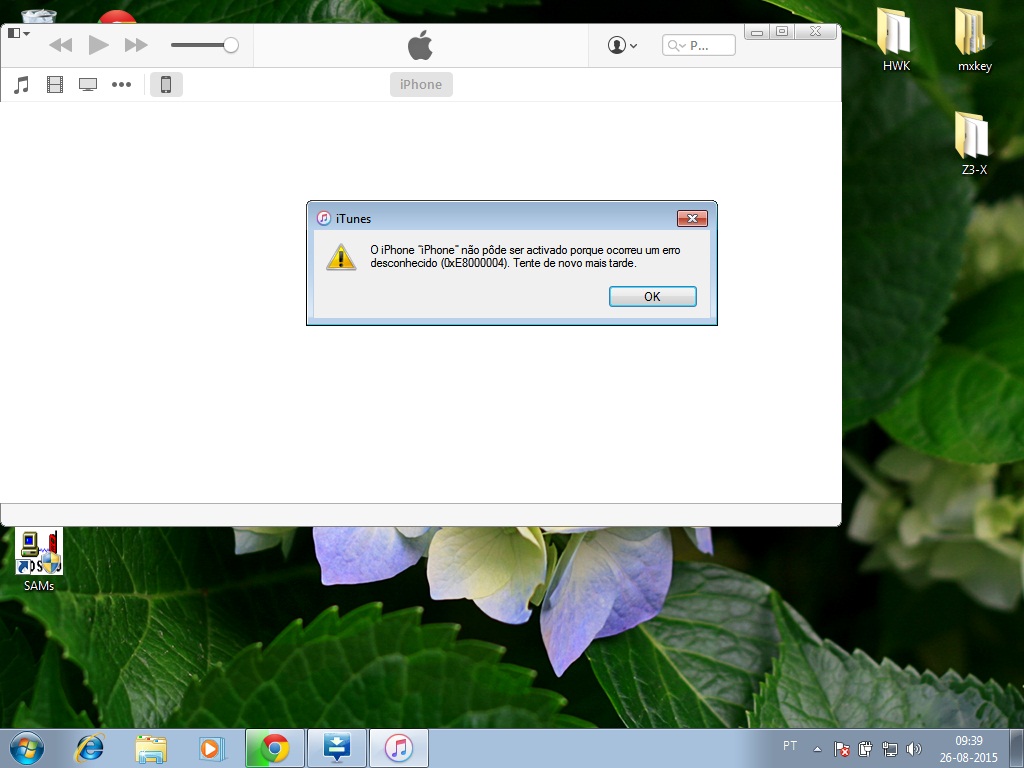The height and width of the screenshot is (768, 1024).
Task: Click the PT language indicator
Action: (790, 746)
